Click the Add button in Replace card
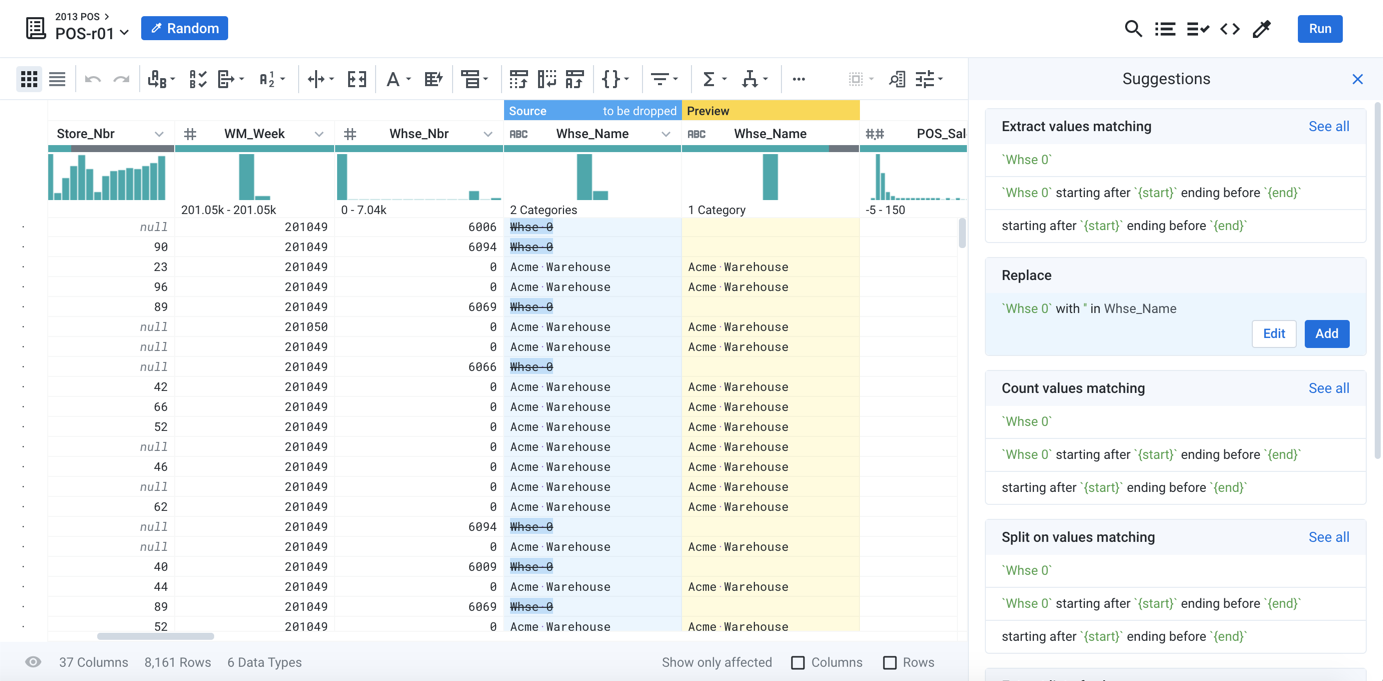This screenshot has height=681, width=1383. point(1326,334)
